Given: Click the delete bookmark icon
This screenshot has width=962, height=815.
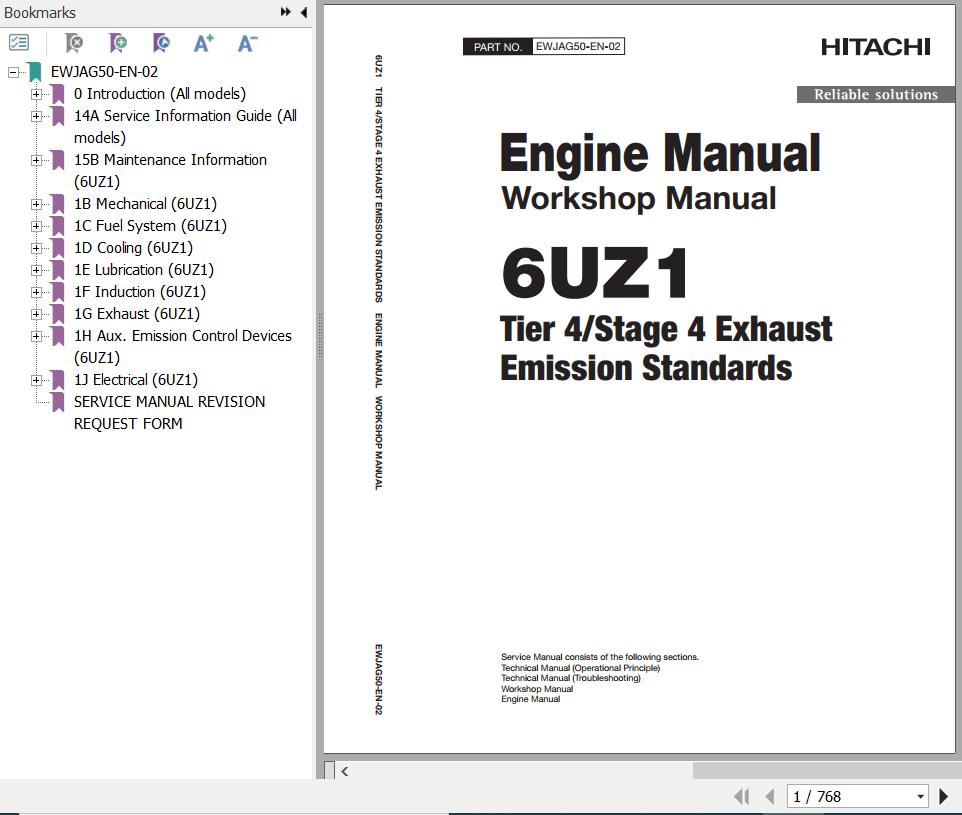Looking at the screenshot, I should click(74, 43).
